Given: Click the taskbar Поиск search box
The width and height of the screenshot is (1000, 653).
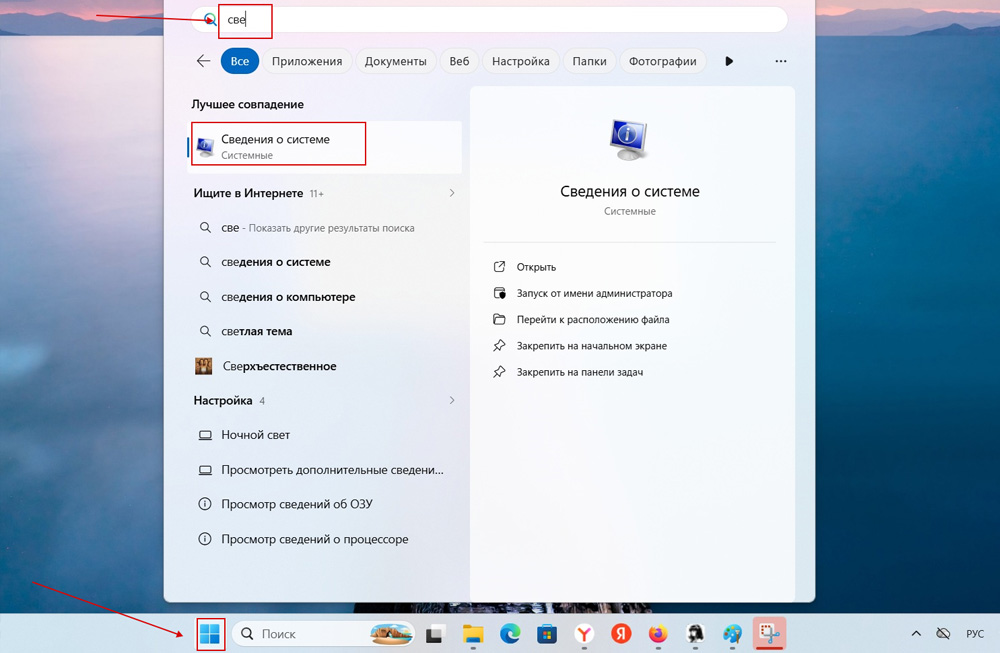Looking at the screenshot, I should [323, 634].
